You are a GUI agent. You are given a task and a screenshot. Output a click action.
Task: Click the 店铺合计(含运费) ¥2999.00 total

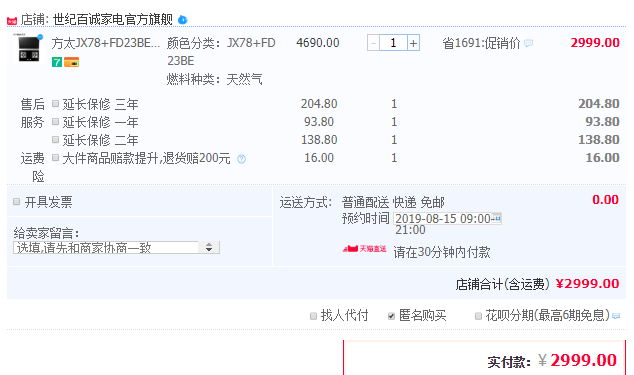click(537, 284)
